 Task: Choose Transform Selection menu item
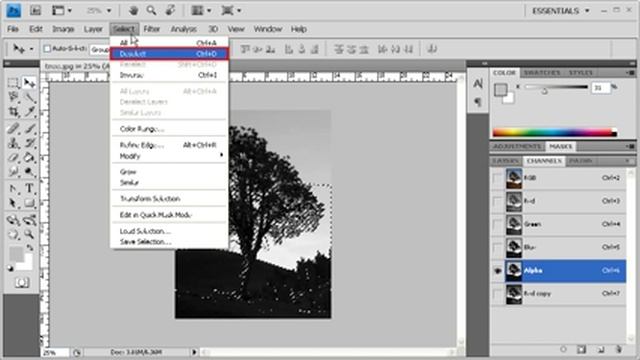point(169,199)
